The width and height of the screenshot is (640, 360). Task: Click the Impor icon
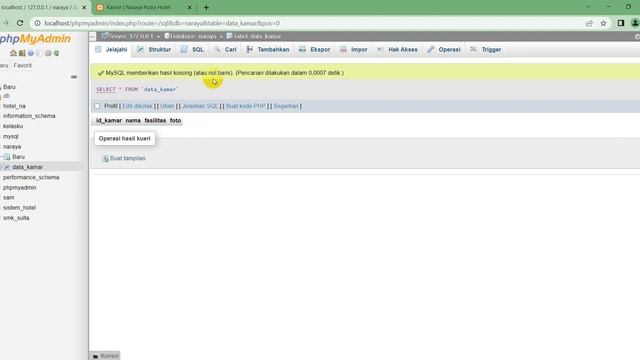343,49
